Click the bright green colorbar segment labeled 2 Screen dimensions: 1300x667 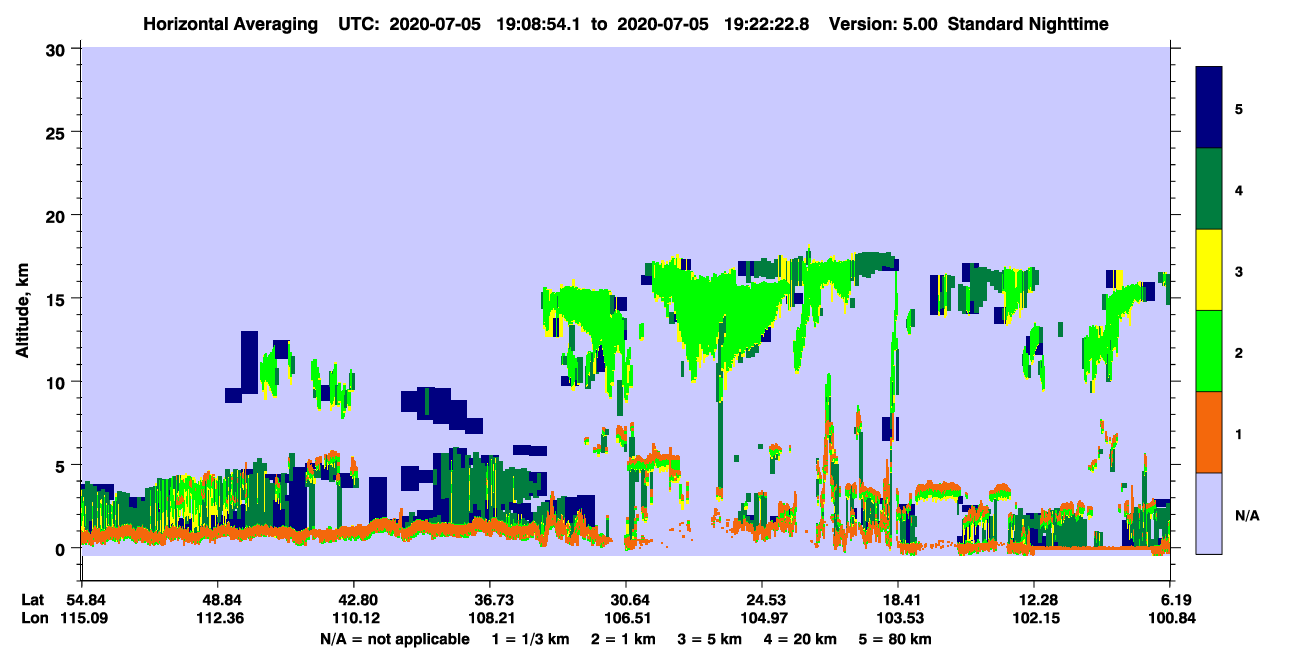coord(1209,351)
